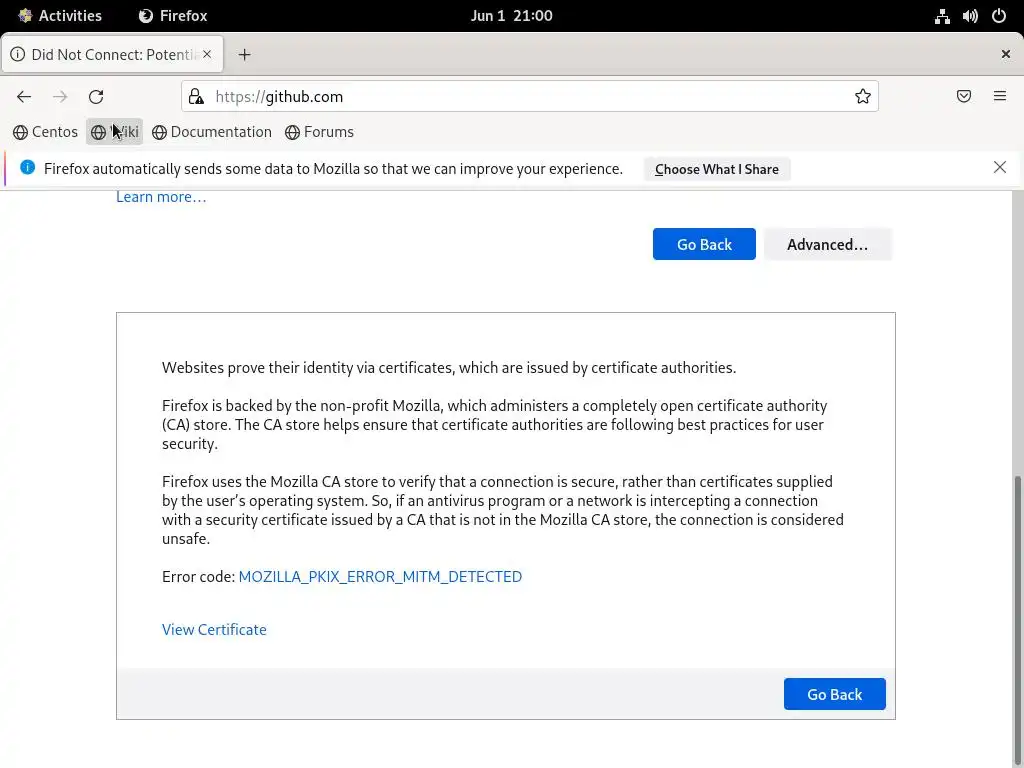Select the Did Not Connect tab

click(x=113, y=54)
